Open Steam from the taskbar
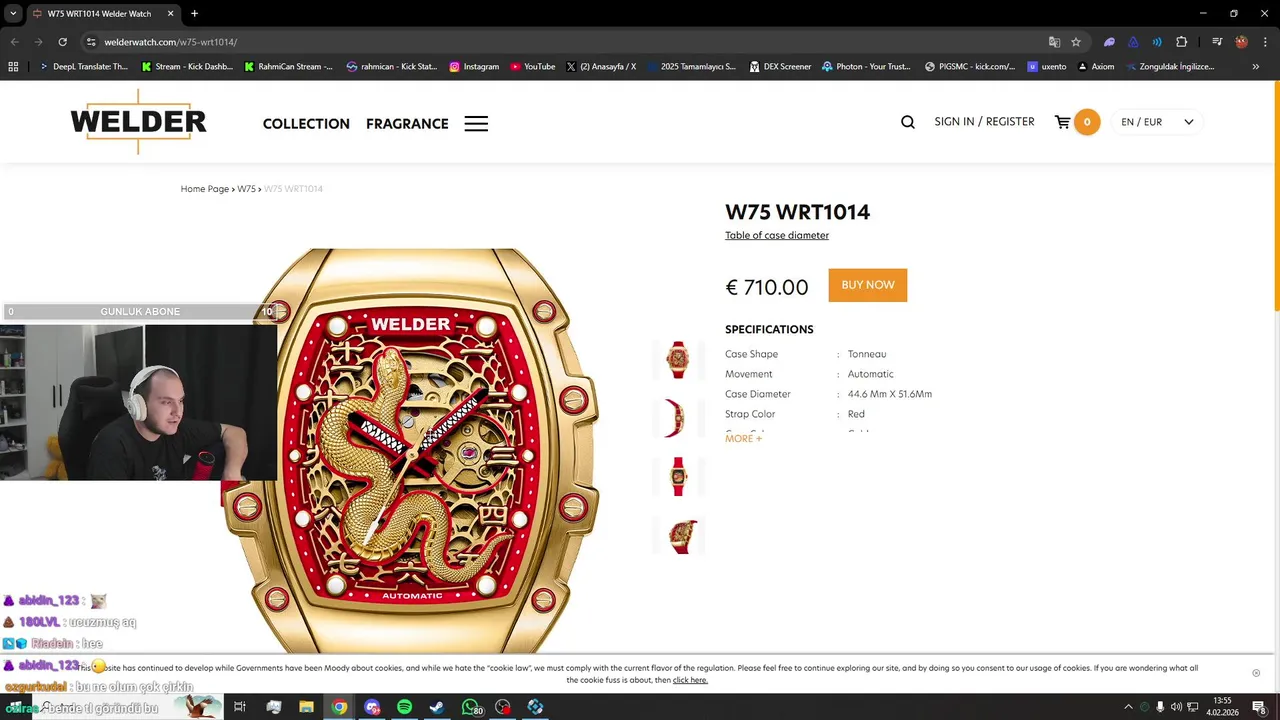Screen dimensions: 1280x720 437,707
